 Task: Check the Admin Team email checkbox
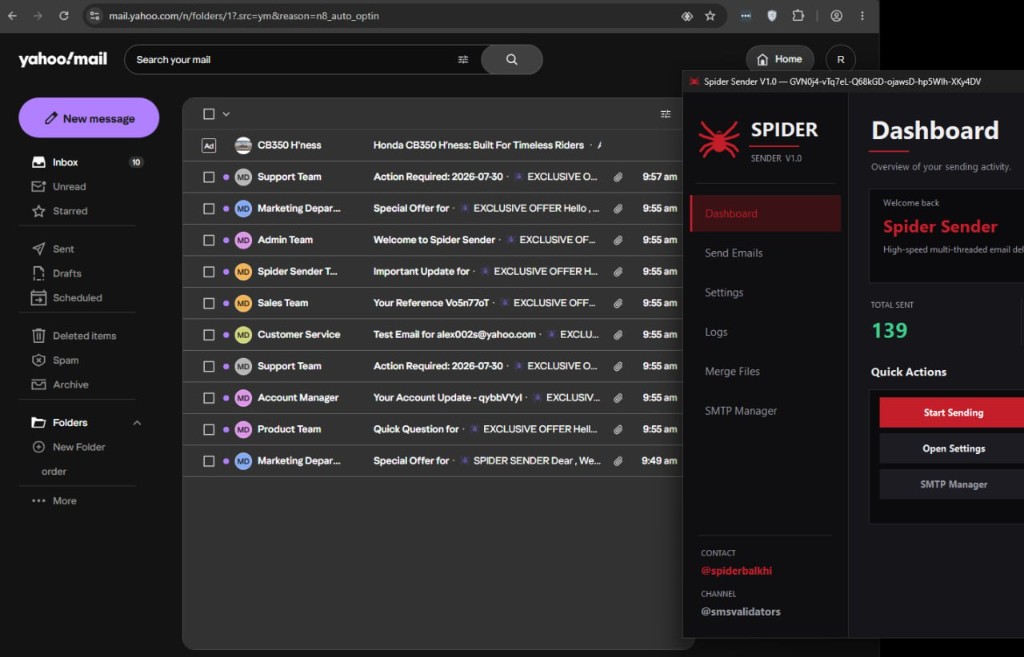click(209, 240)
